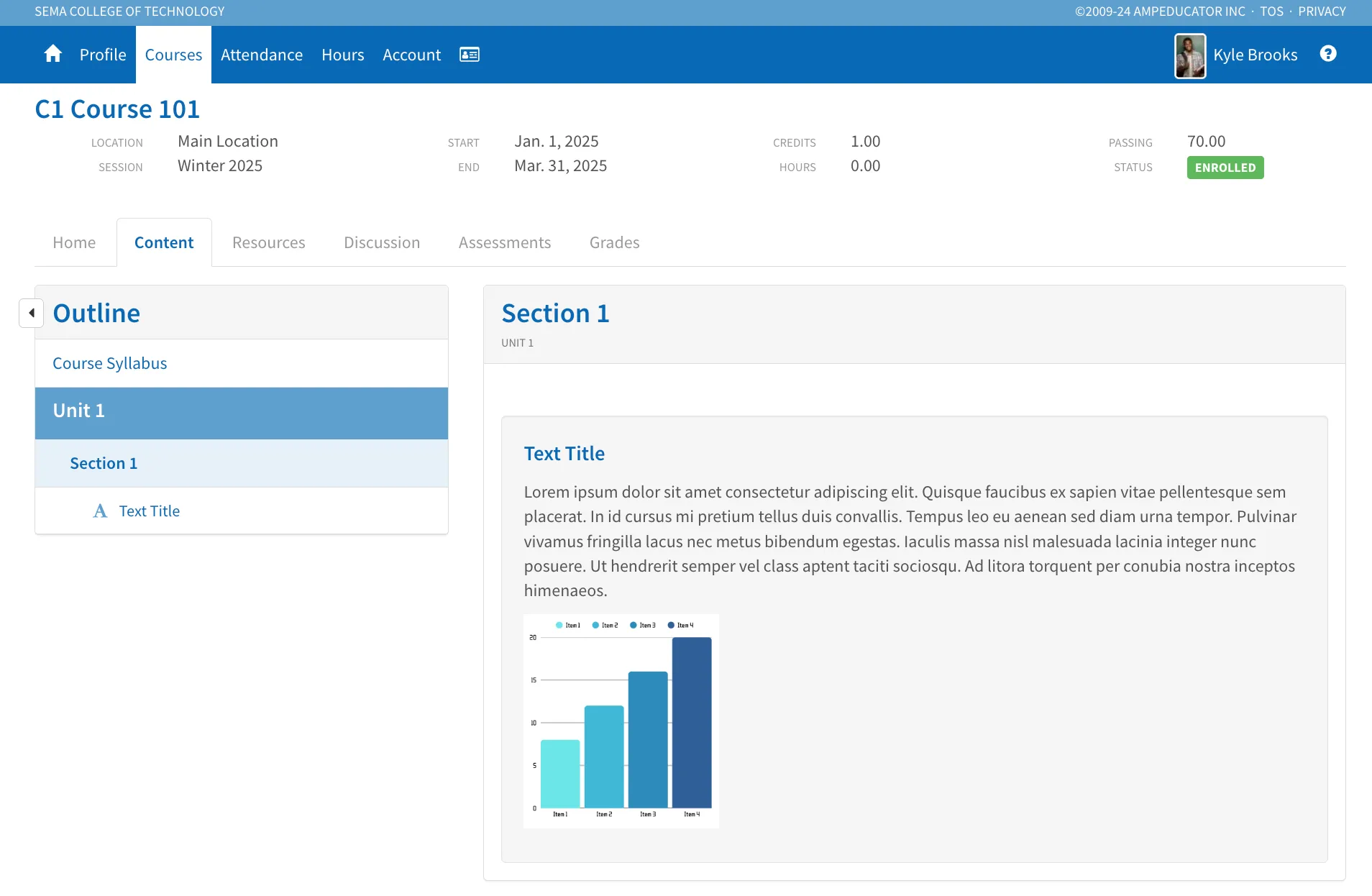
Task: Select the Content tab
Action: pos(164,242)
